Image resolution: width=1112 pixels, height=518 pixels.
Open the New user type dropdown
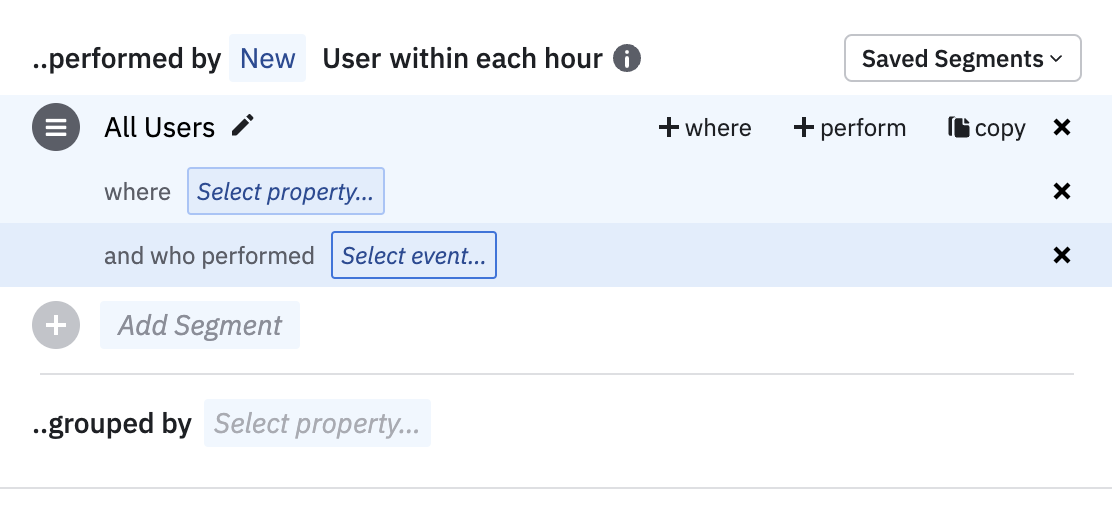pos(267,58)
